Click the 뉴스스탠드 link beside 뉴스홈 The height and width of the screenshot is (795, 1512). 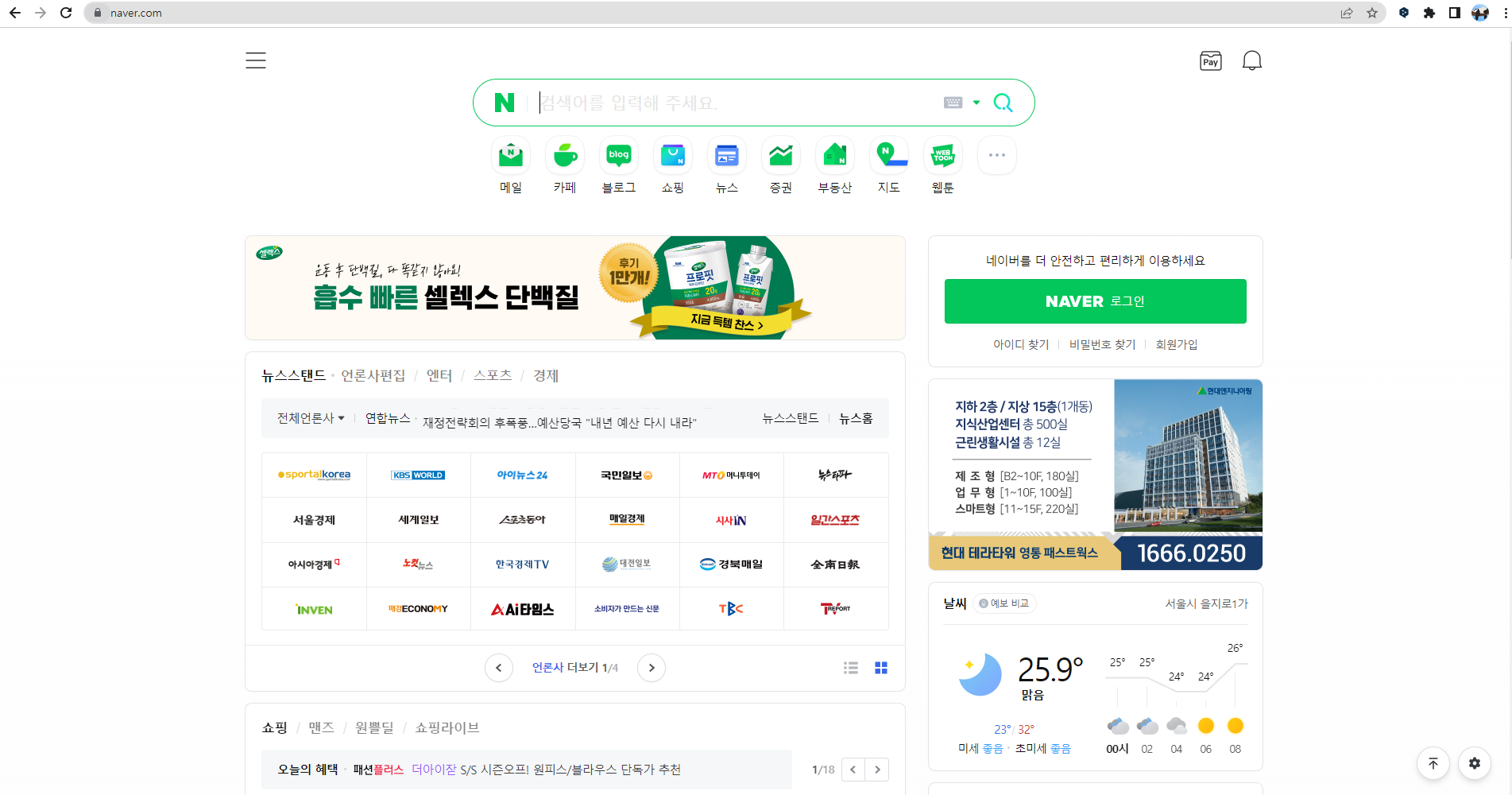791,418
